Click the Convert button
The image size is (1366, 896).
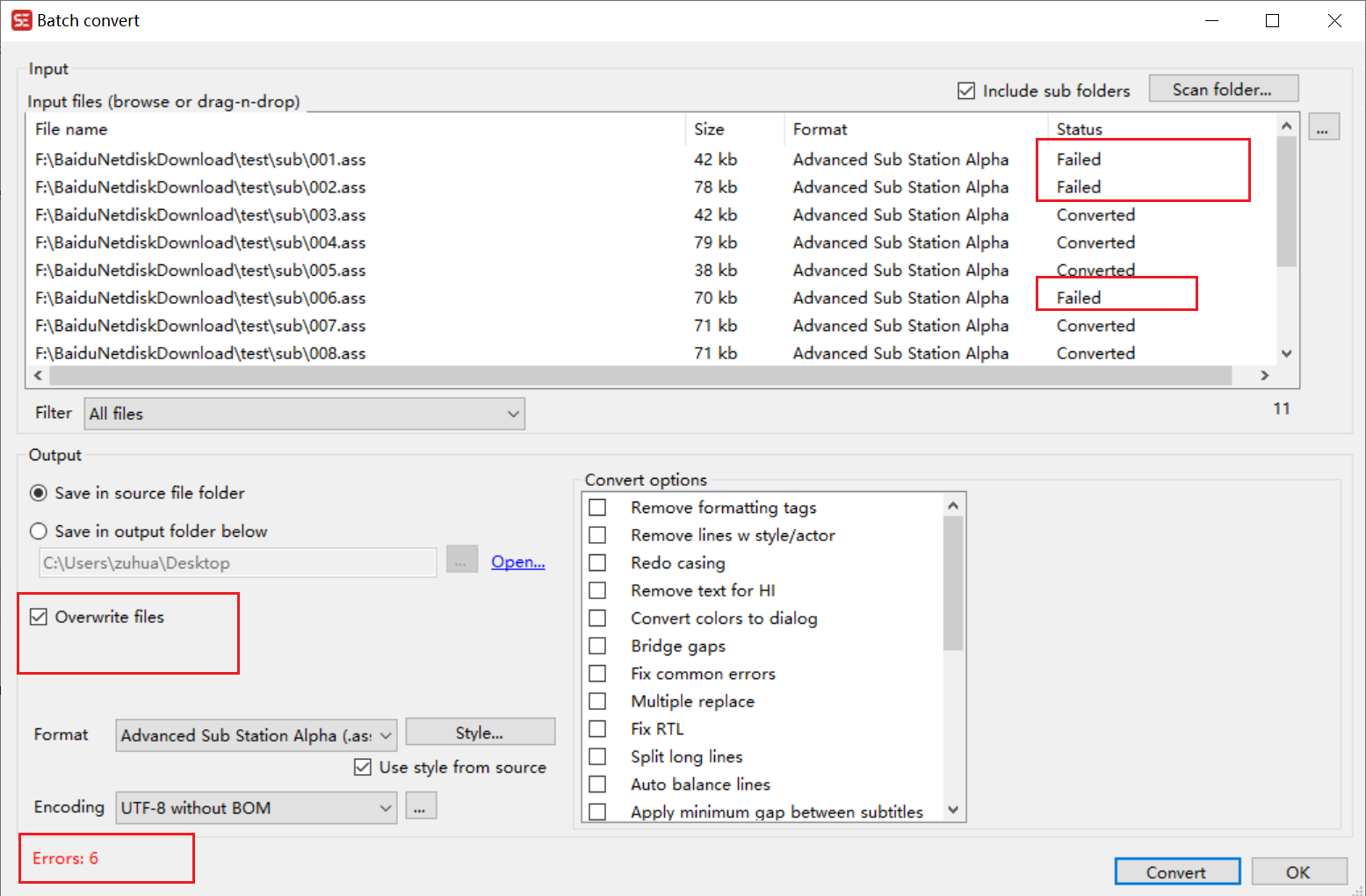[1176, 871]
